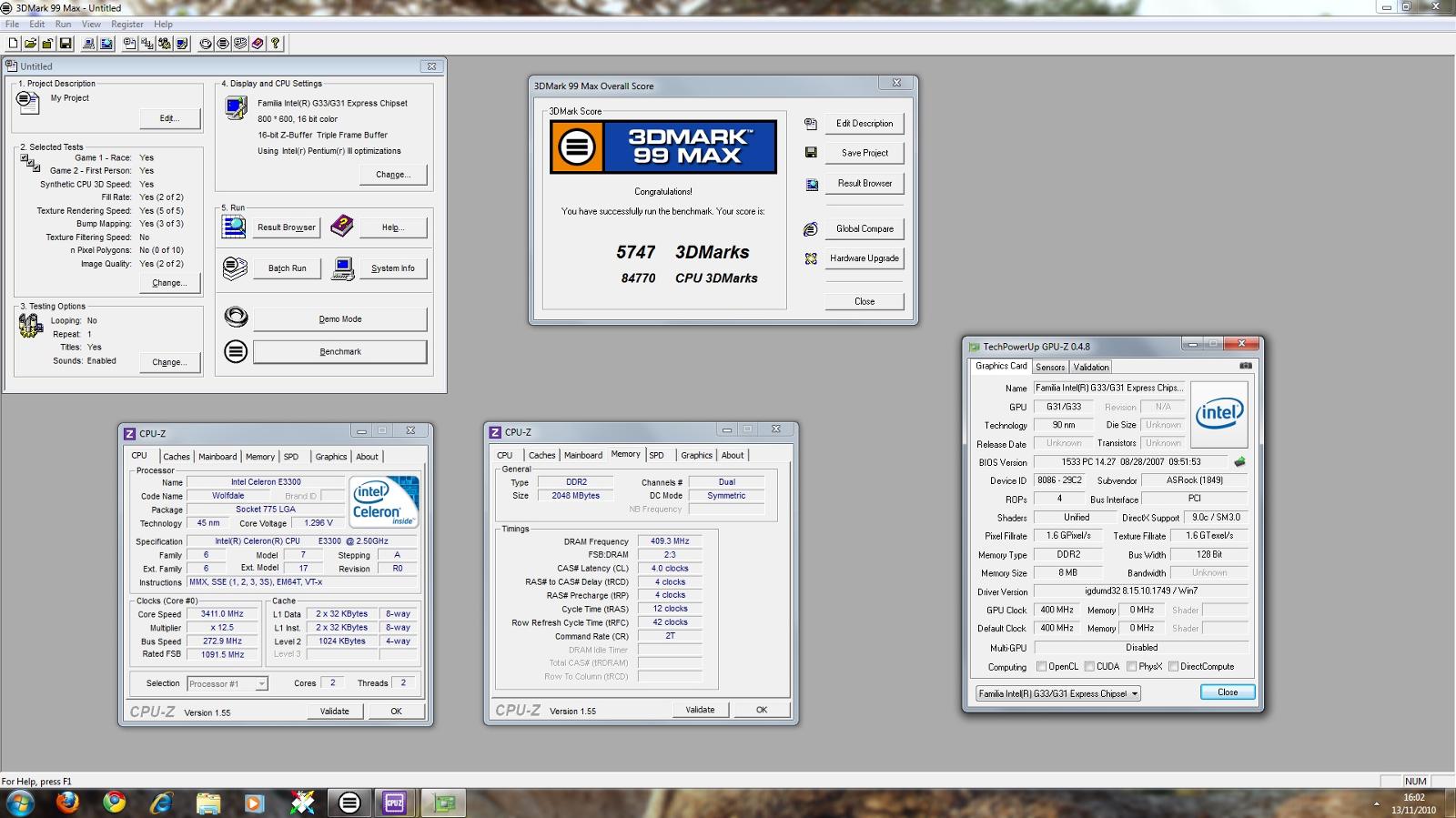Viewport: 1456px width, 818px height.
Task: Click Edit under Project Description
Action: pyautogui.click(x=169, y=118)
